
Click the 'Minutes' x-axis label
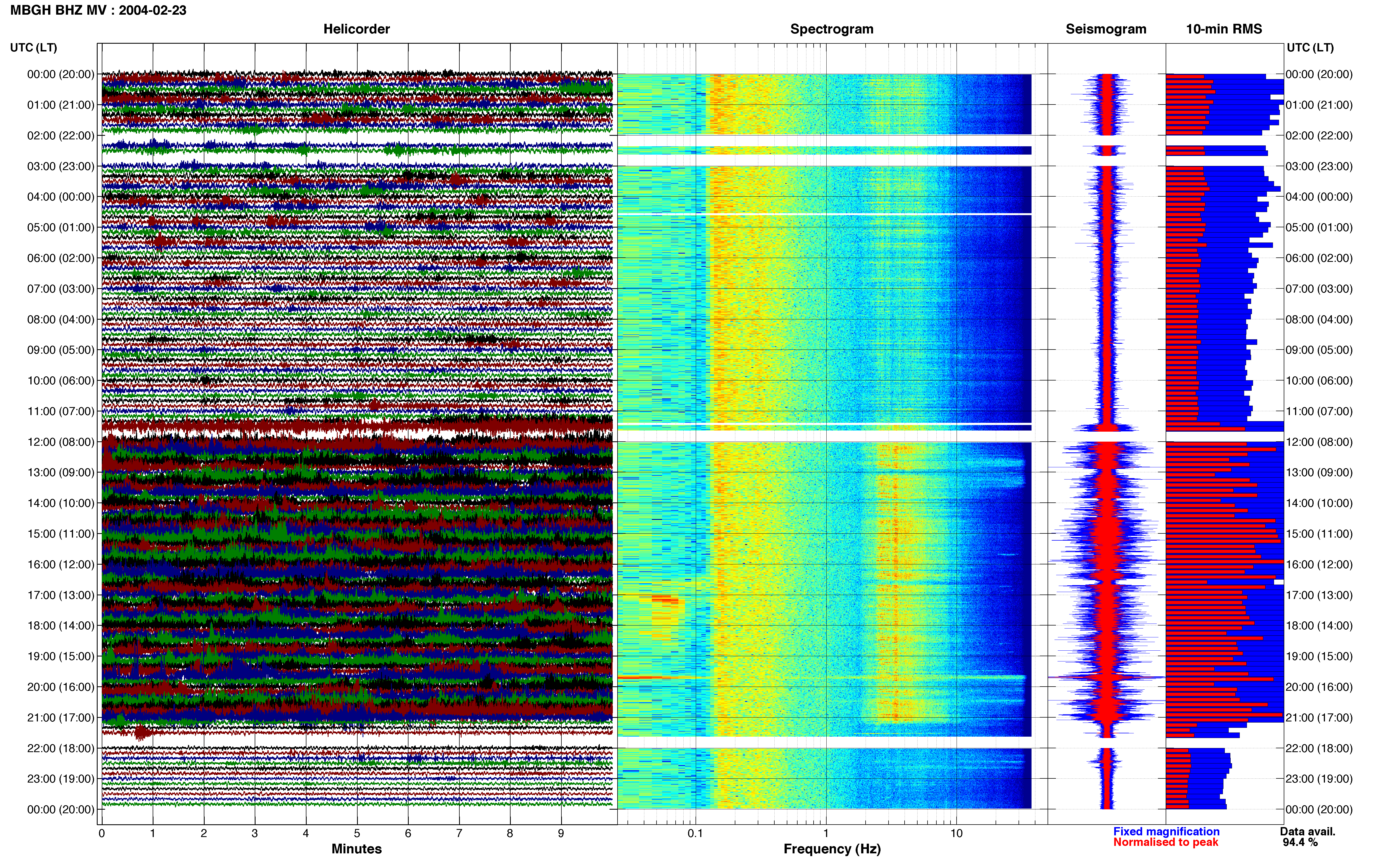[356, 848]
